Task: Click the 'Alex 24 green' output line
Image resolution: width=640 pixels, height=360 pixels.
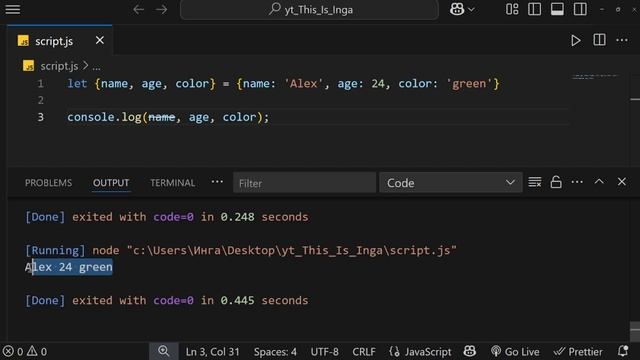Action: click(x=69, y=267)
